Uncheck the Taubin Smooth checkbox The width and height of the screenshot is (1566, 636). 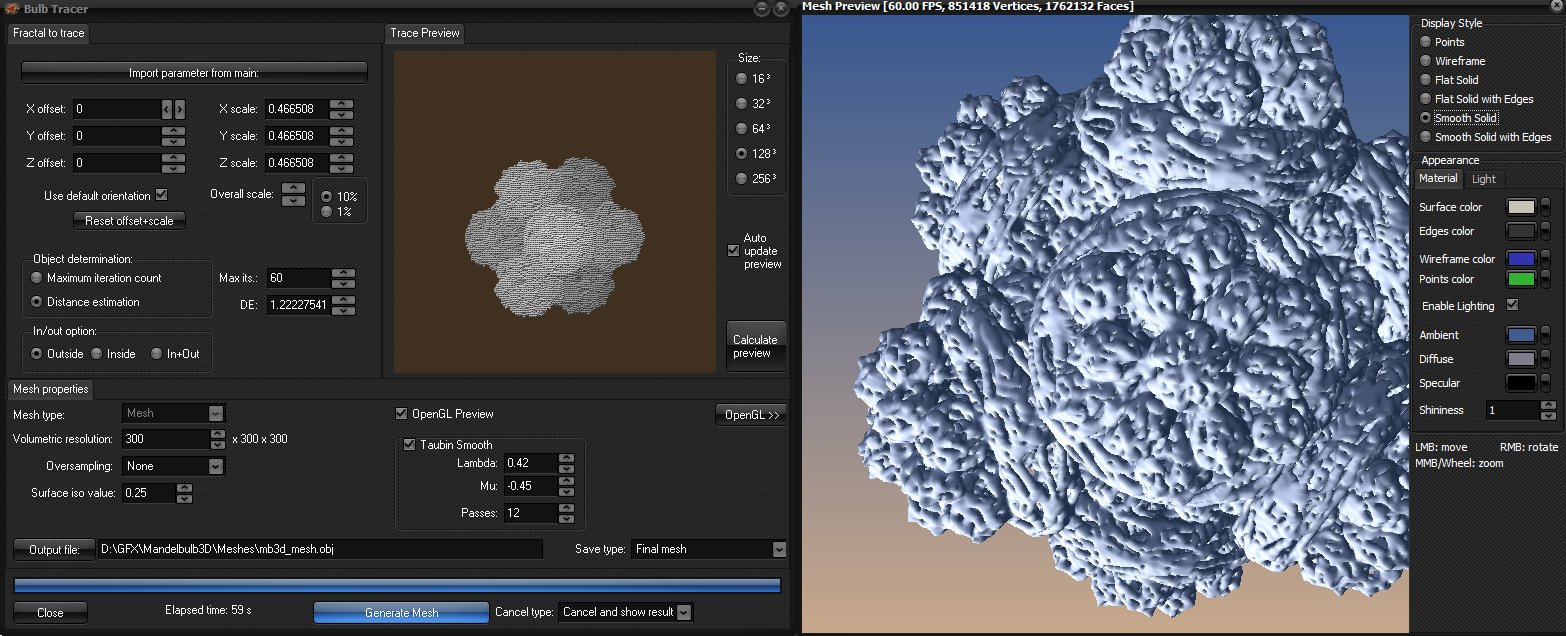pos(409,445)
